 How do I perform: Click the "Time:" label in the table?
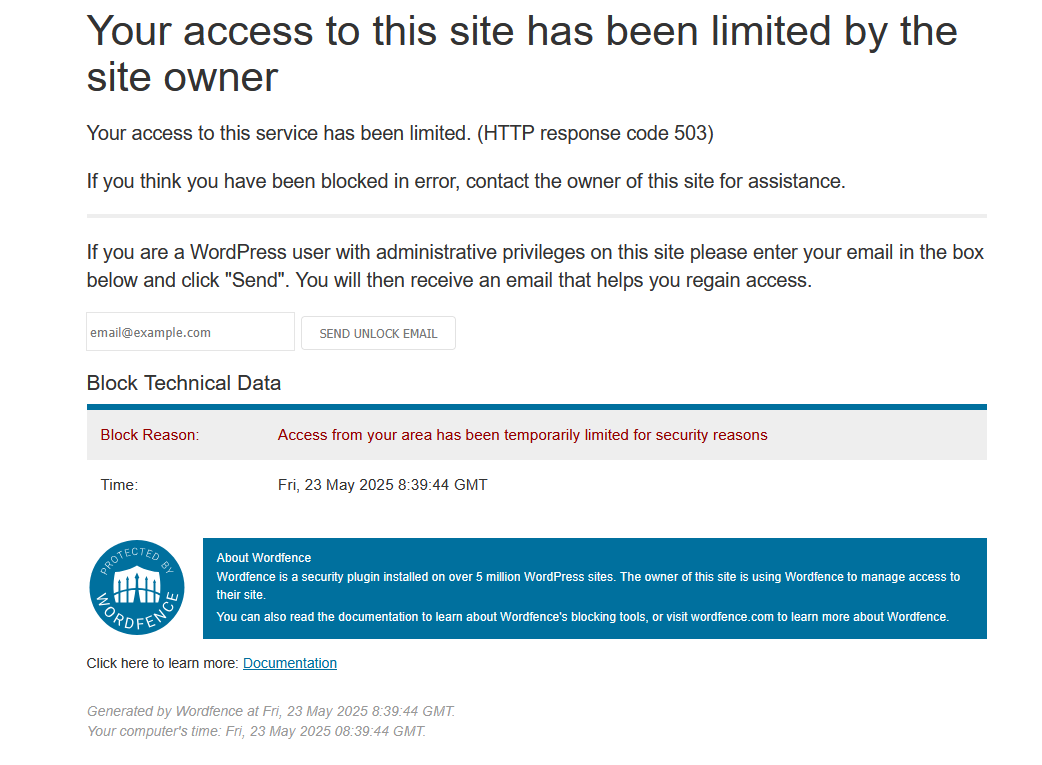(119, 485)
